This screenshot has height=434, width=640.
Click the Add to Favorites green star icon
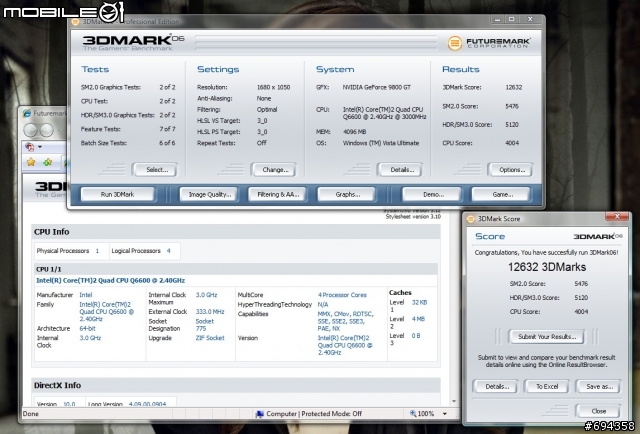[48, 162]
